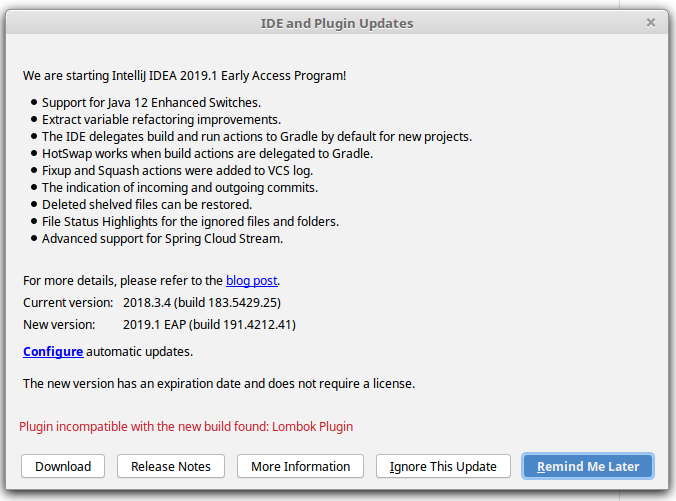Click 'File Status Highlights' list item

tap(191, 222)
